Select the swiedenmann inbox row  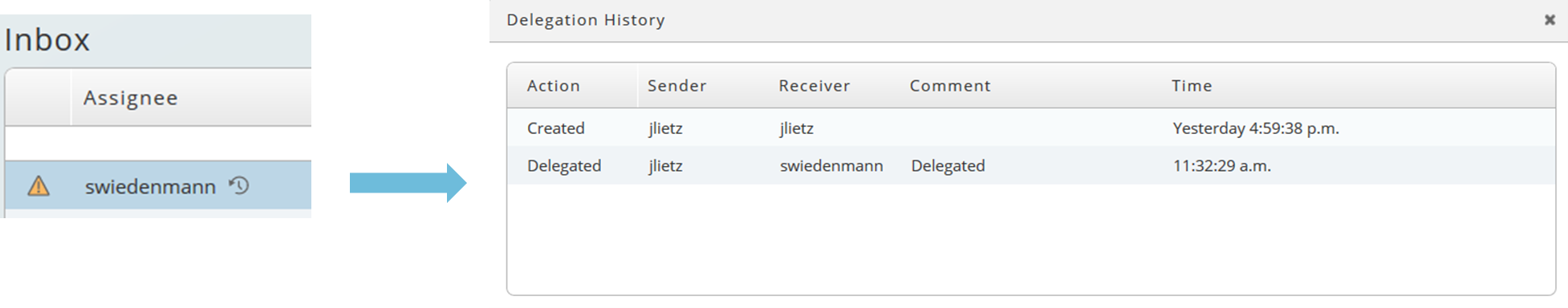pos(158,186)
